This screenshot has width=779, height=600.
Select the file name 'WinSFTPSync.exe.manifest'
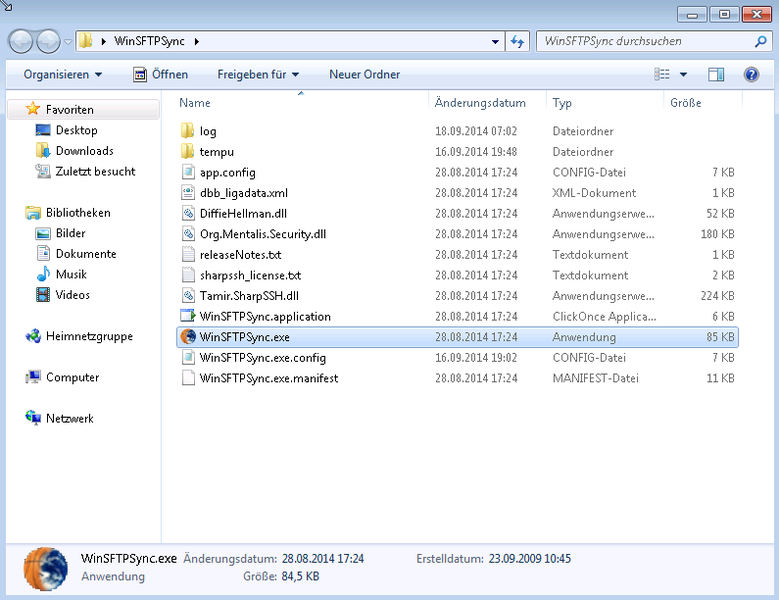(x=269, y=378)
